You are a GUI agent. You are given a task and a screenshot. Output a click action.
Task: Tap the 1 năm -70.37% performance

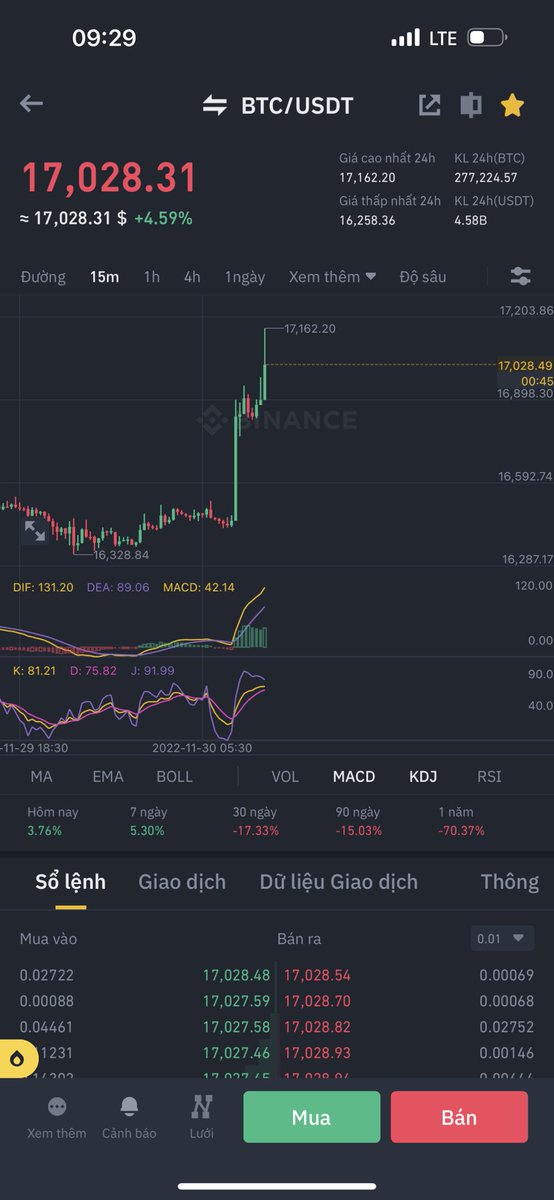[x=462, y=821]
